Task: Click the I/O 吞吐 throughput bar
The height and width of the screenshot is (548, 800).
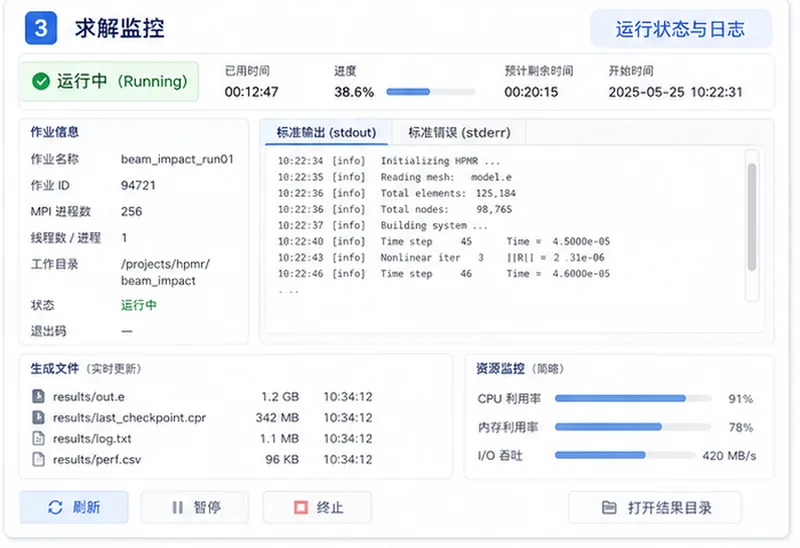Action: click(625, 455)
